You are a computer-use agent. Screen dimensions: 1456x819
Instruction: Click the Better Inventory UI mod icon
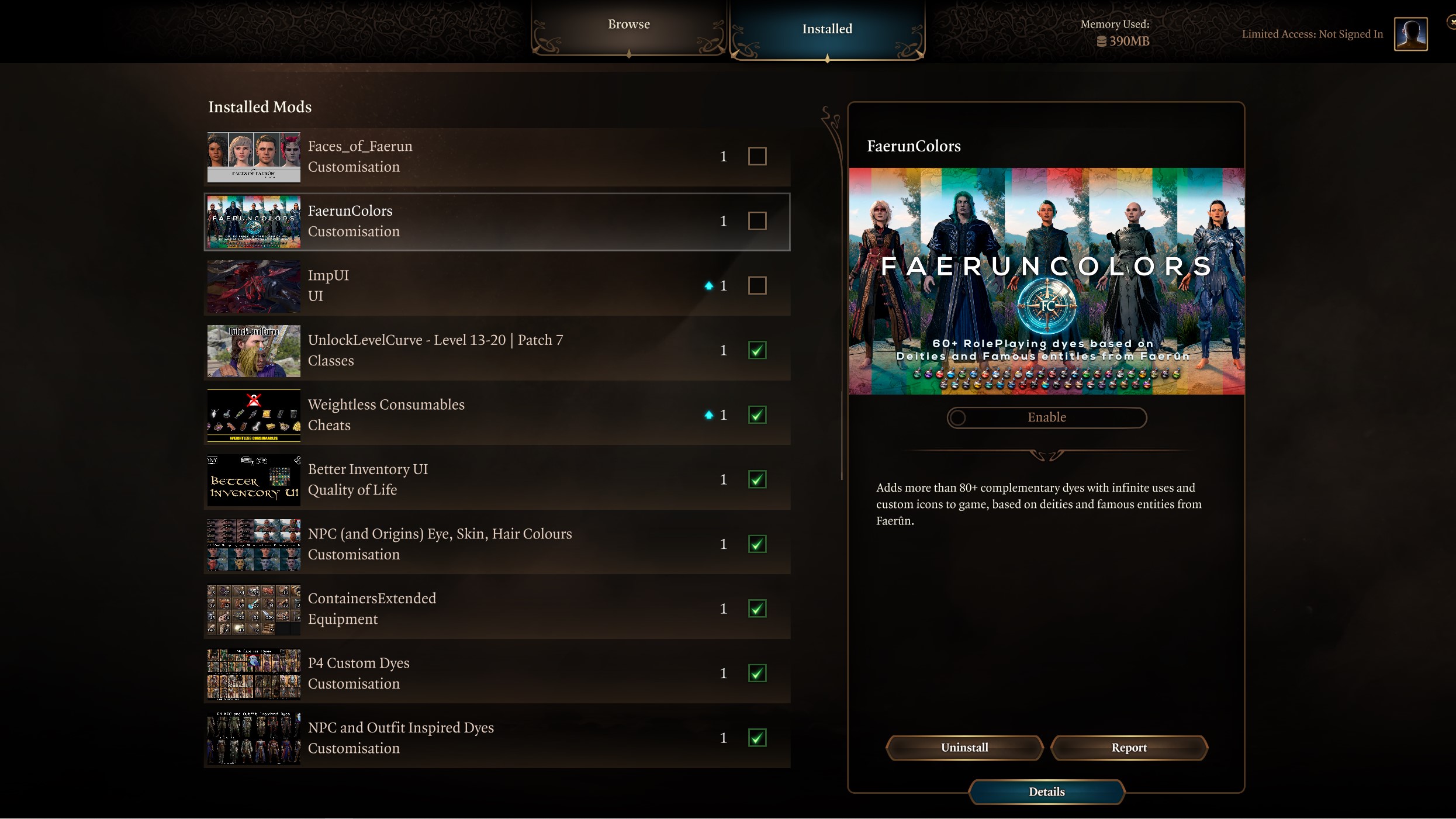point(254,480)
